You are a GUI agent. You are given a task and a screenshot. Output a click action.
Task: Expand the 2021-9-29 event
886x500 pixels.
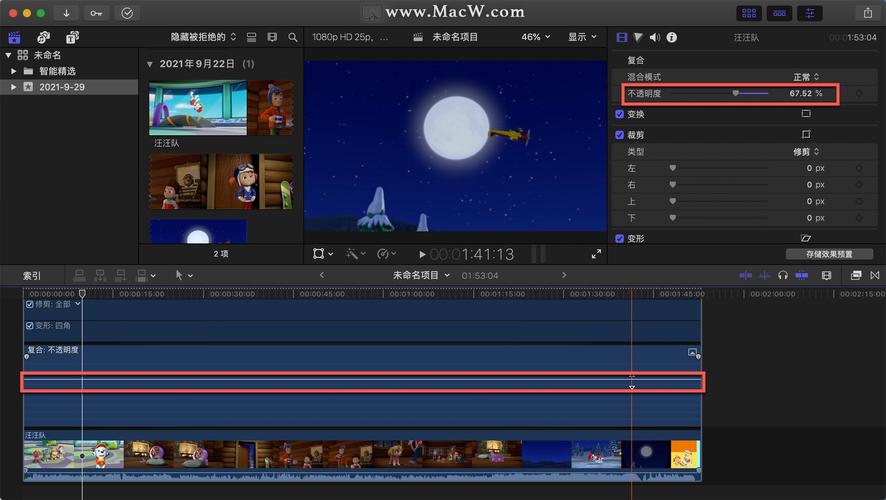(14, 87)
